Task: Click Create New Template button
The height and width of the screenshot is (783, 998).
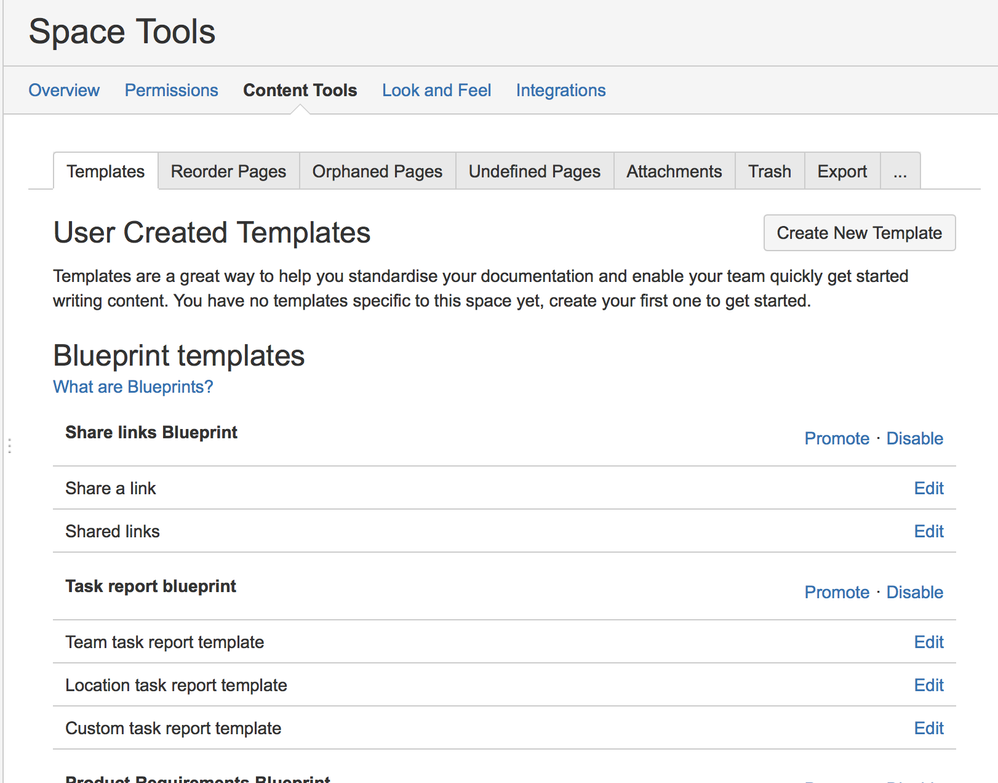Action: click(859, 233)
